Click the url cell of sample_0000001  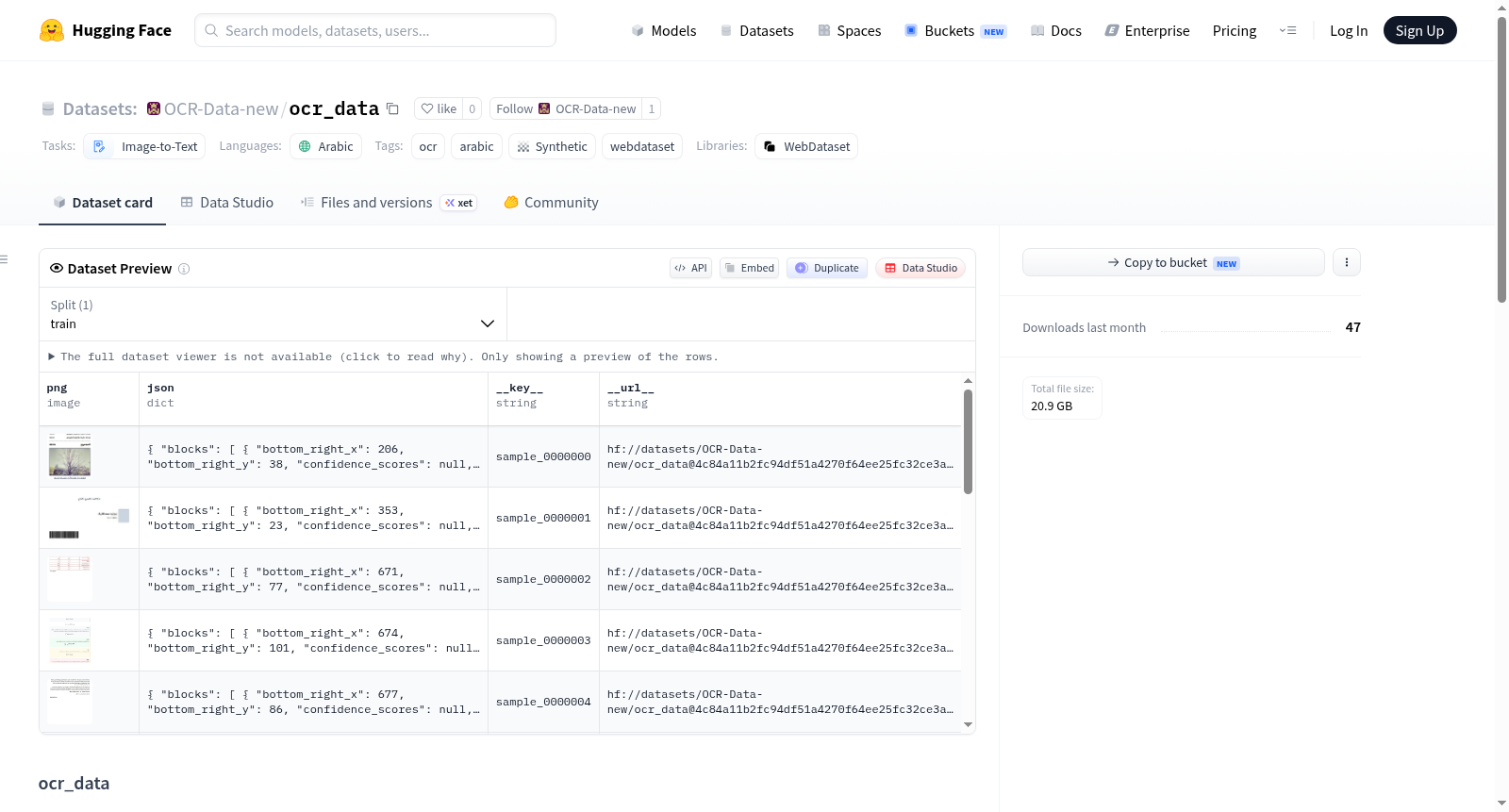tap(780, 518)
